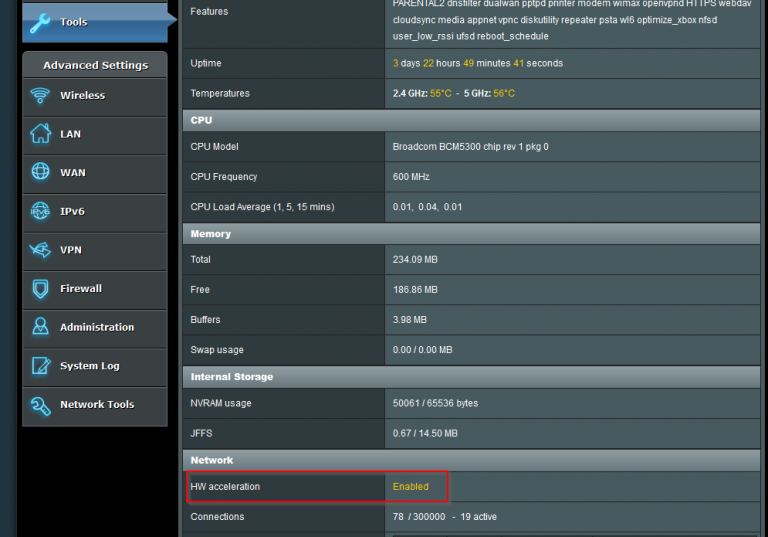
Task: Click the VPN arrows icon
Action: pos(40,250)
